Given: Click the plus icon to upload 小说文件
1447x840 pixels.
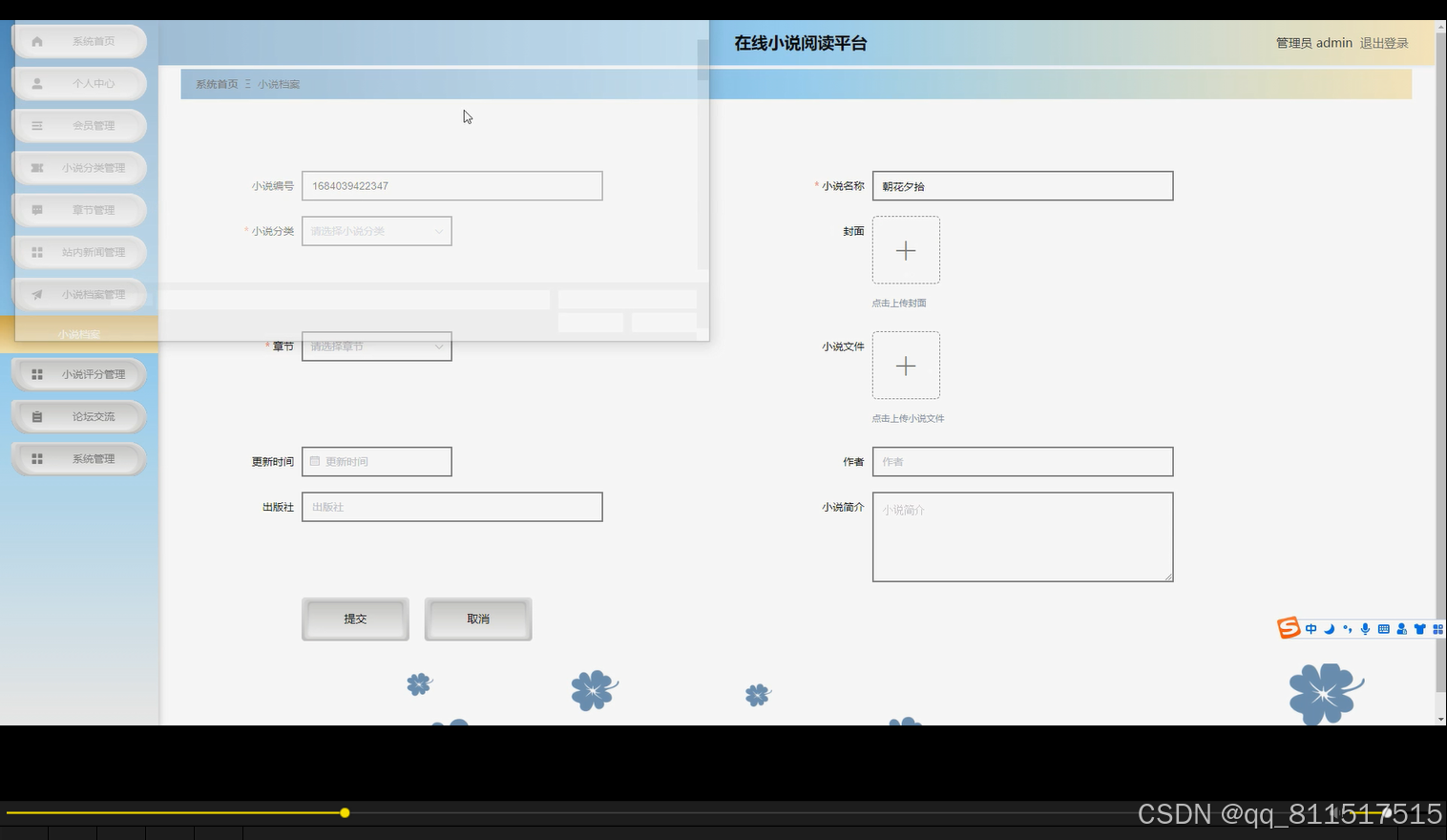Looking at the screenshot, I should [906, 366].
